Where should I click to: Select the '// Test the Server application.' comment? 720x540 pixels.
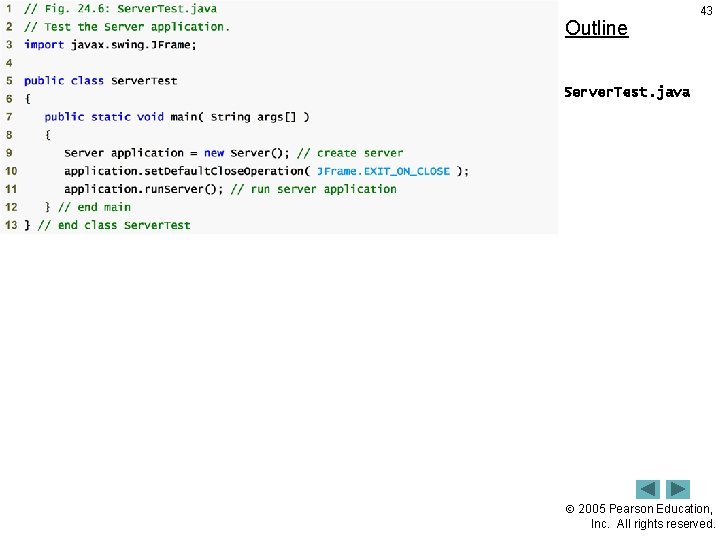[127, 27]
